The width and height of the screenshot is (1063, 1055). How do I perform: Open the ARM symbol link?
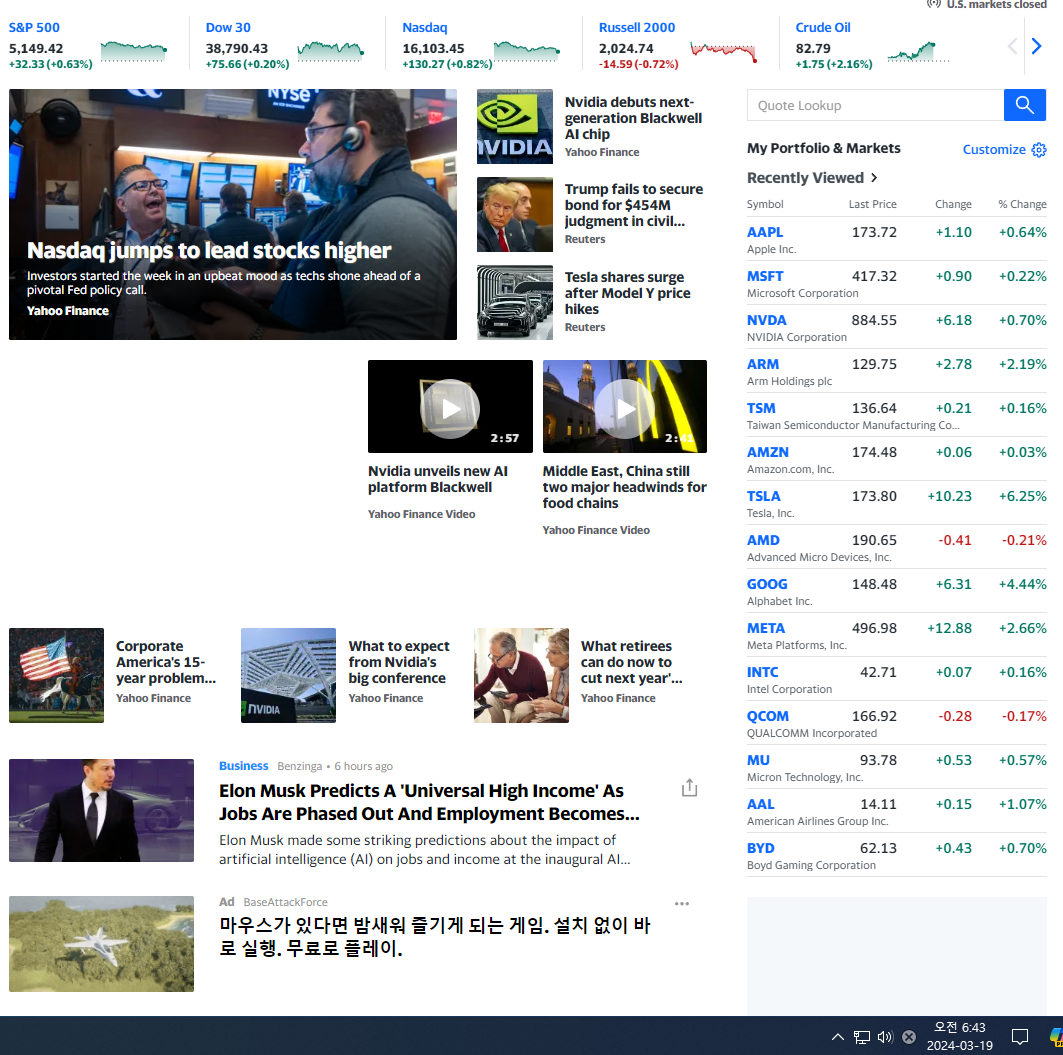pos(763,364)
